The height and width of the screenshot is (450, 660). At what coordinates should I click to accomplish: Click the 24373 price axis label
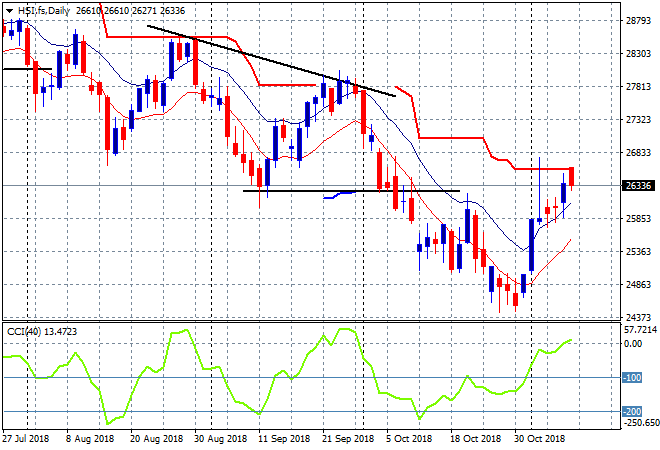[x=639, y=317]
